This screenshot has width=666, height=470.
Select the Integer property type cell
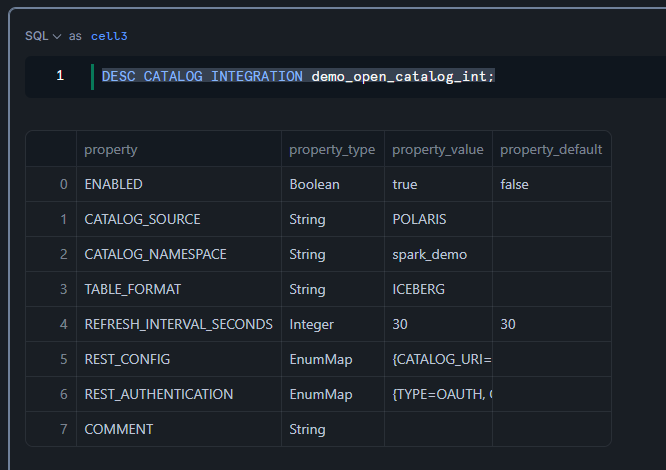(333, 324)
